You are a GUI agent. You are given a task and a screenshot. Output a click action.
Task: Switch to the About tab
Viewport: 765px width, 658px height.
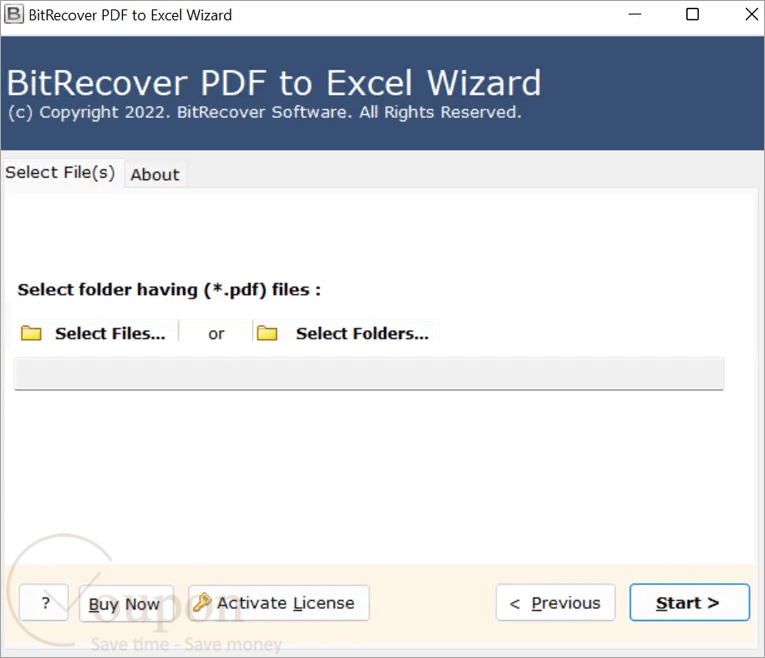coord(155,175)
